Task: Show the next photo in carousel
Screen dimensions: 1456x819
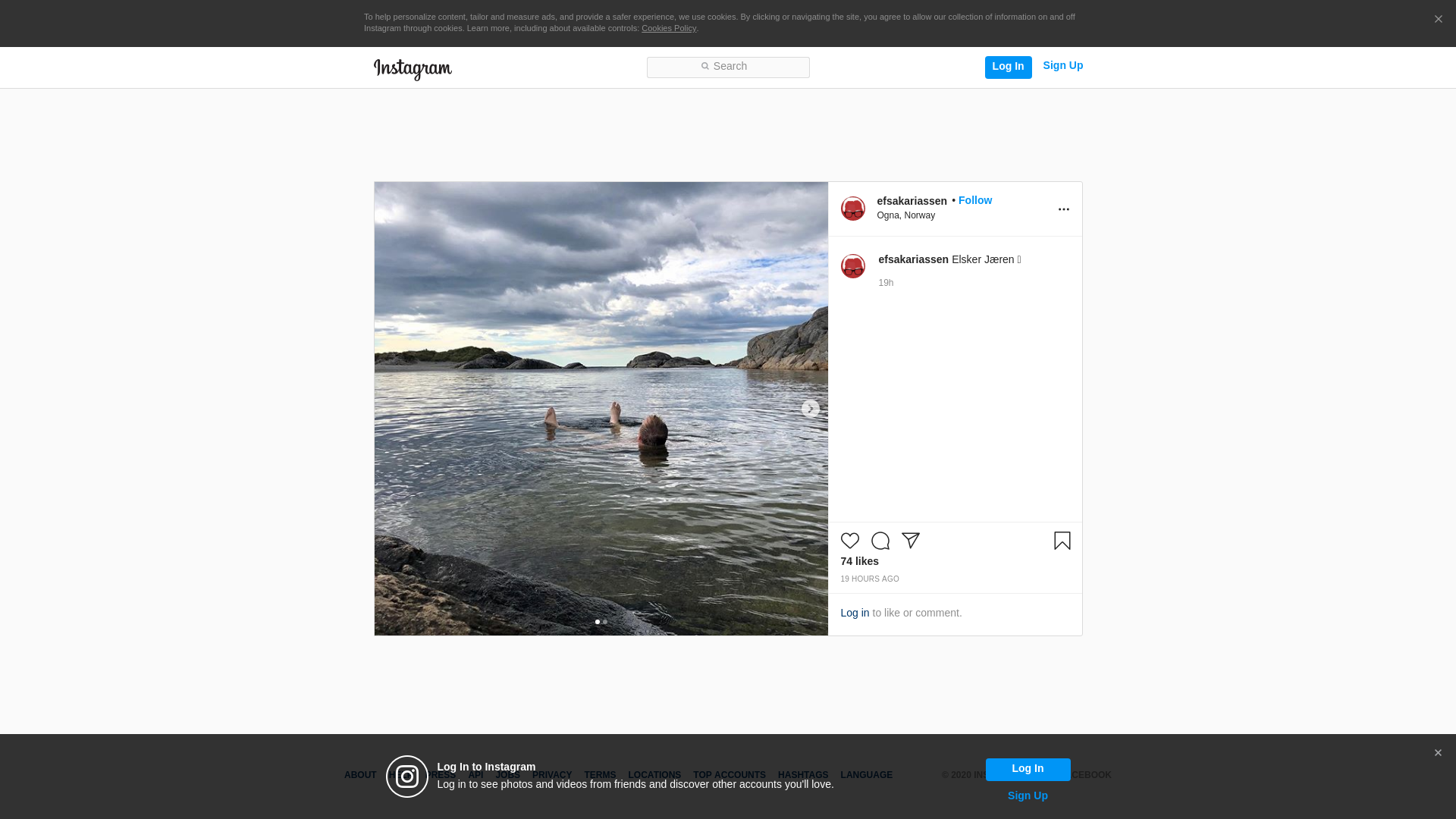Action: coord(810,409)
